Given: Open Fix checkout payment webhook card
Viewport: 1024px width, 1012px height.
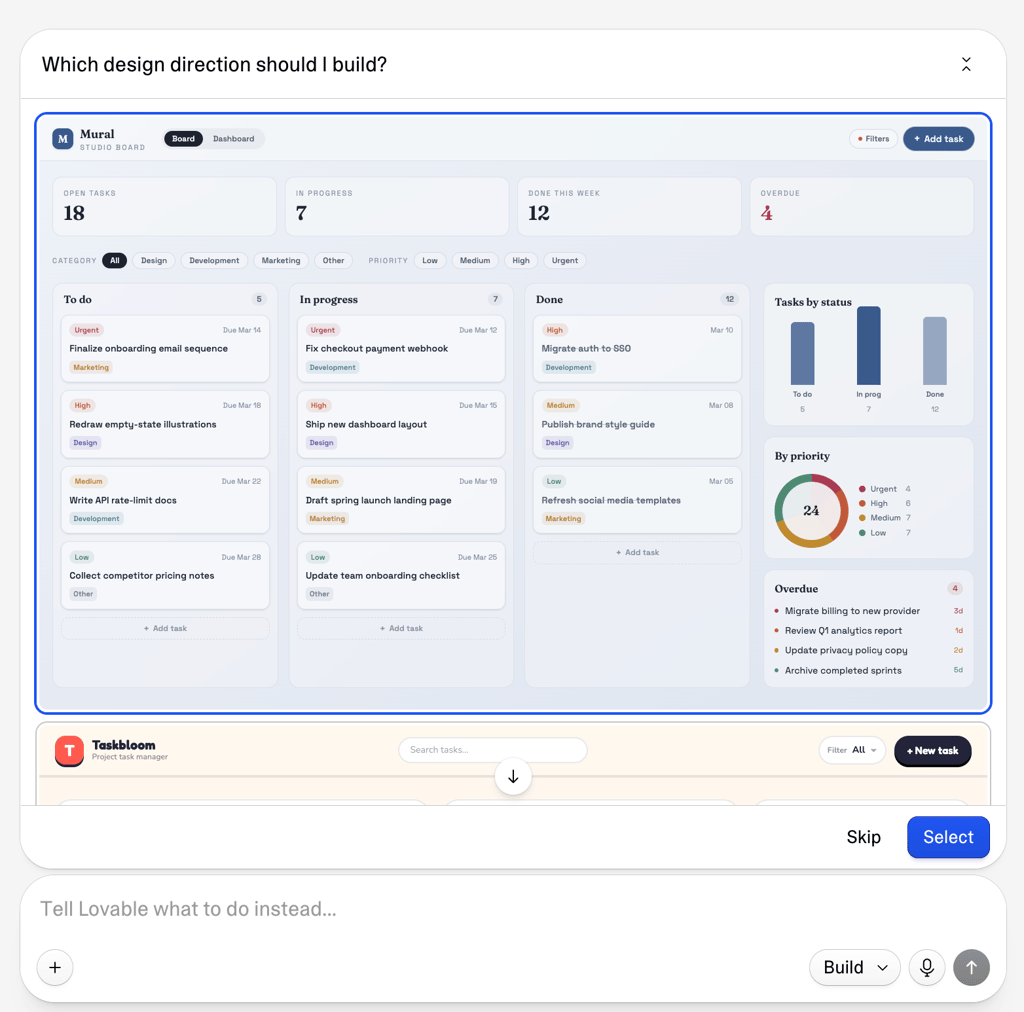Looking at the screenshot, I should (x=401, y=349).
